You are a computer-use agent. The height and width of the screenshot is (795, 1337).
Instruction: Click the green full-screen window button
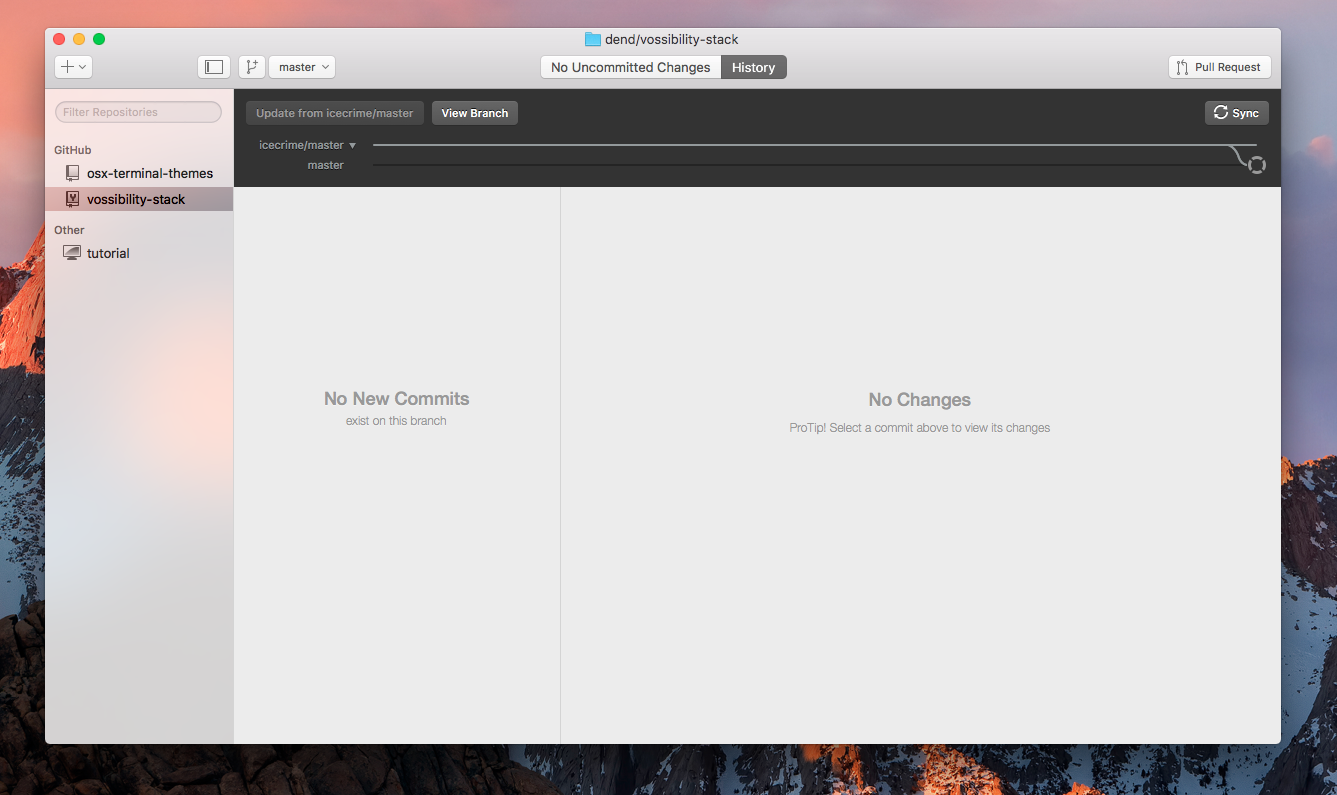[99, 39]
